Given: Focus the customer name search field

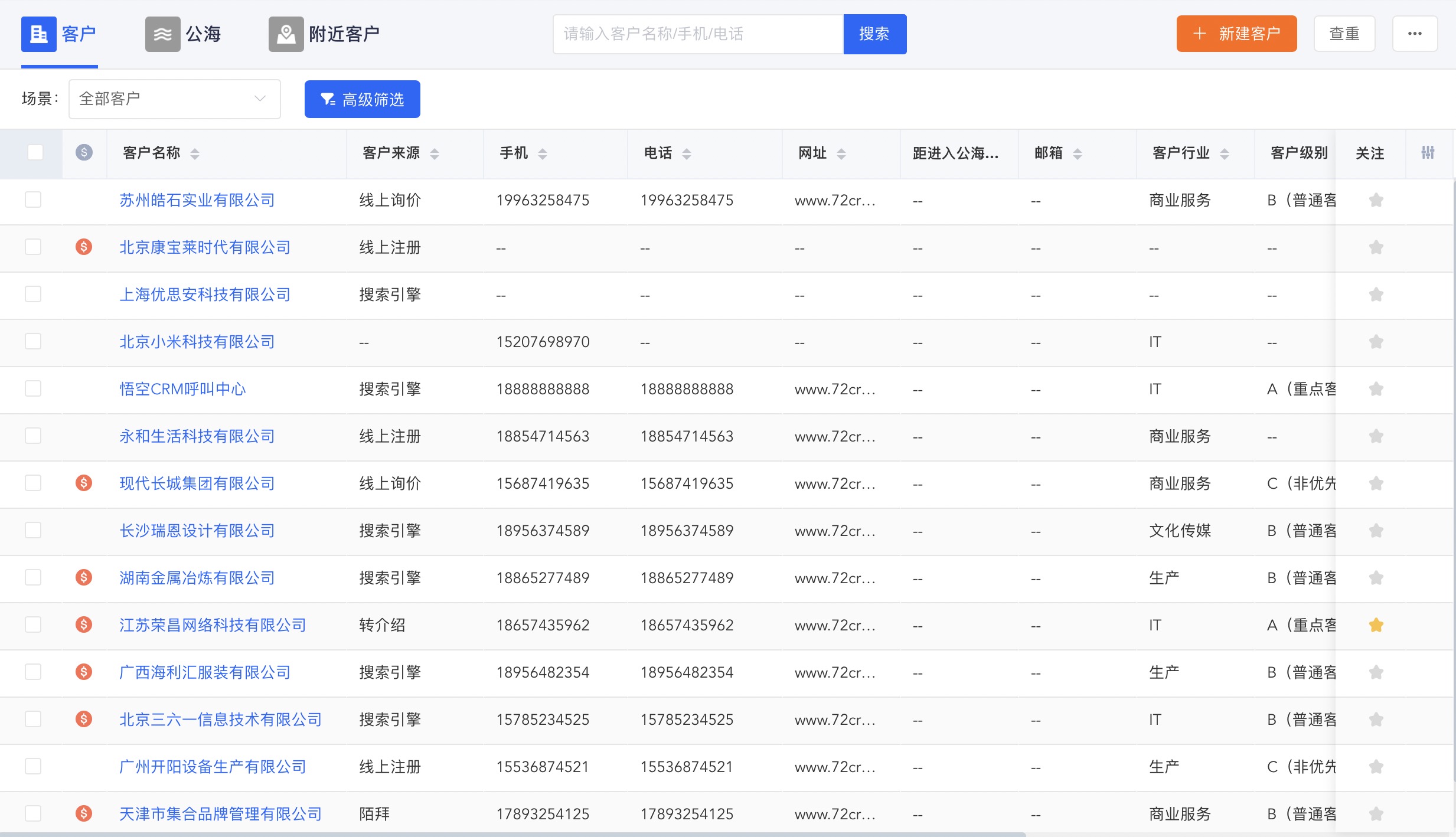Looking at the screenshot, I should (698, 34).
